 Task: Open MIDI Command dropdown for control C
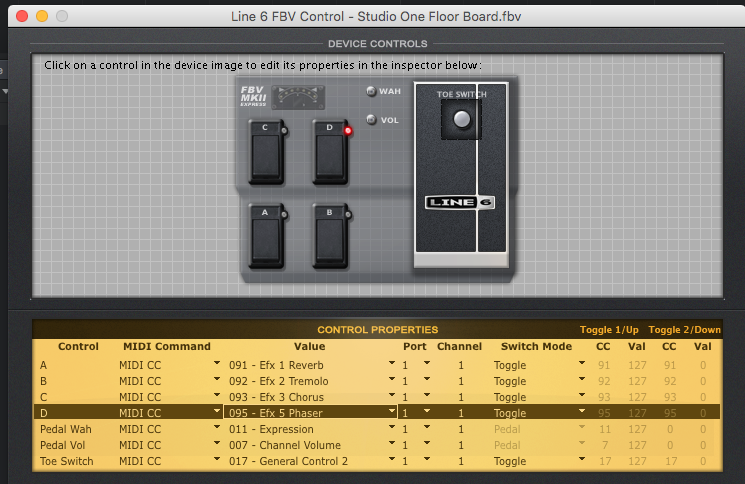[x=217, y=395]
